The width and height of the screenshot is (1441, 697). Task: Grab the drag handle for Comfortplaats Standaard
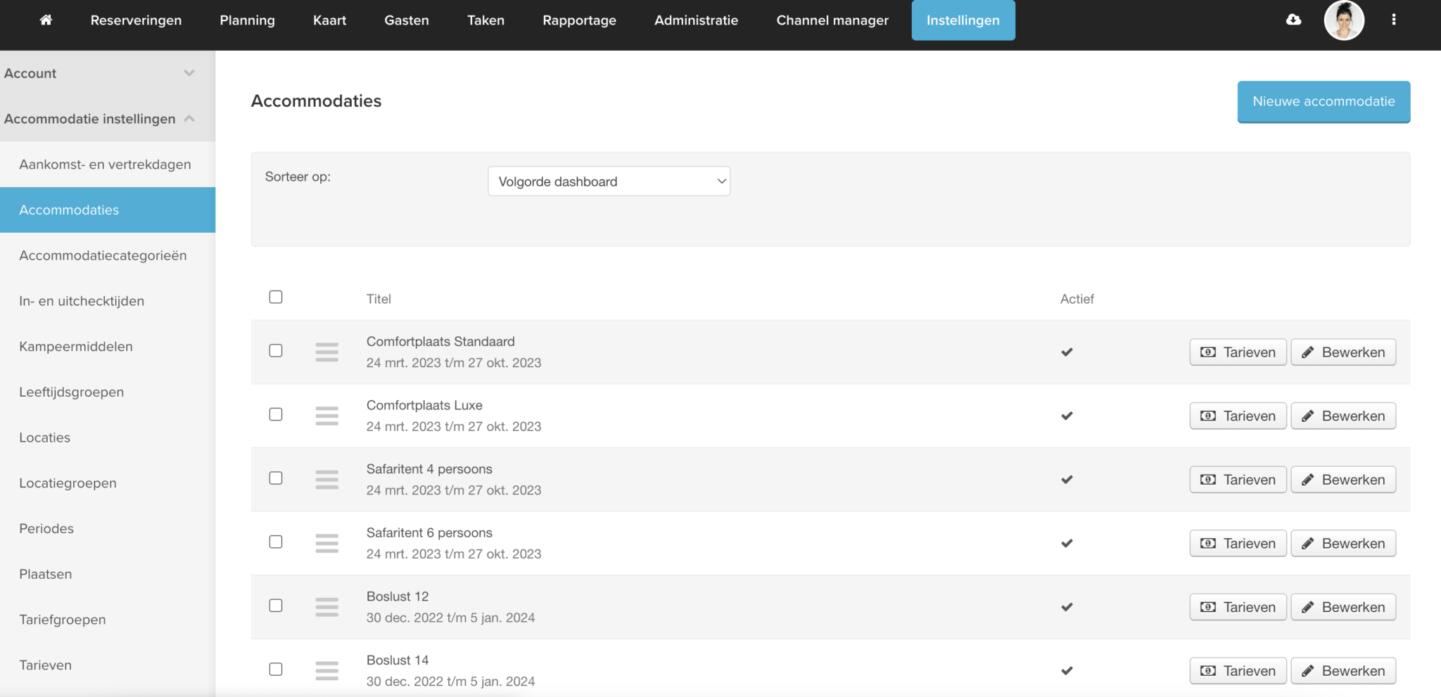click(x=327, y=352)
